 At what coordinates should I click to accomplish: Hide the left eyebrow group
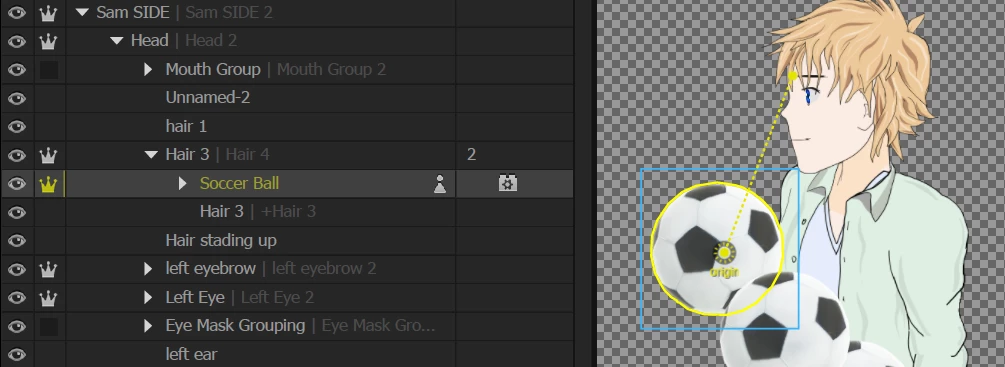[x=16, y=269]
